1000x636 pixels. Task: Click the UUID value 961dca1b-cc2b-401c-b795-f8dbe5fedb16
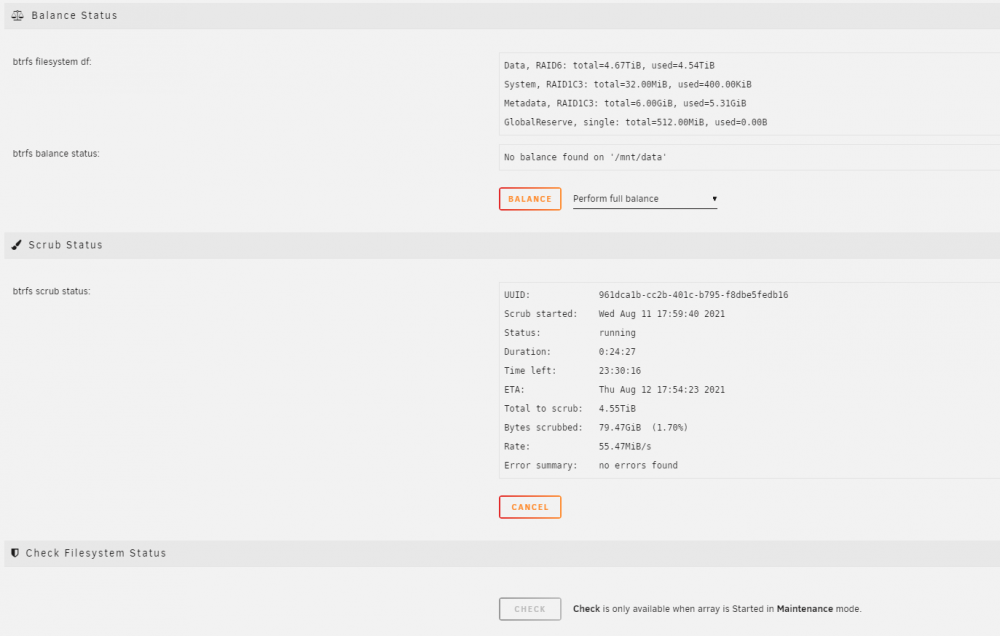[x=693, y=295]
